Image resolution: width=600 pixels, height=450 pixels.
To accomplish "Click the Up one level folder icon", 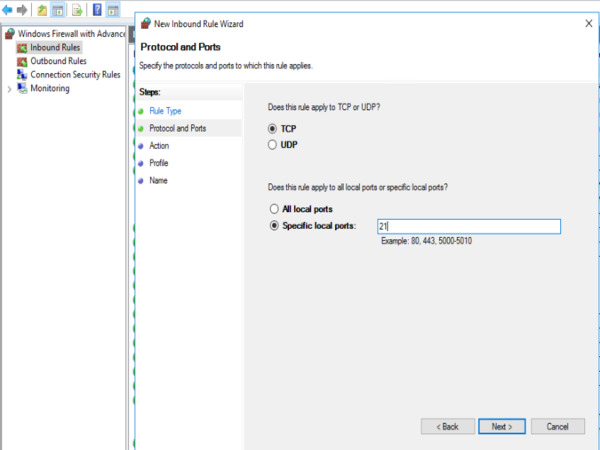I will 43,10.
